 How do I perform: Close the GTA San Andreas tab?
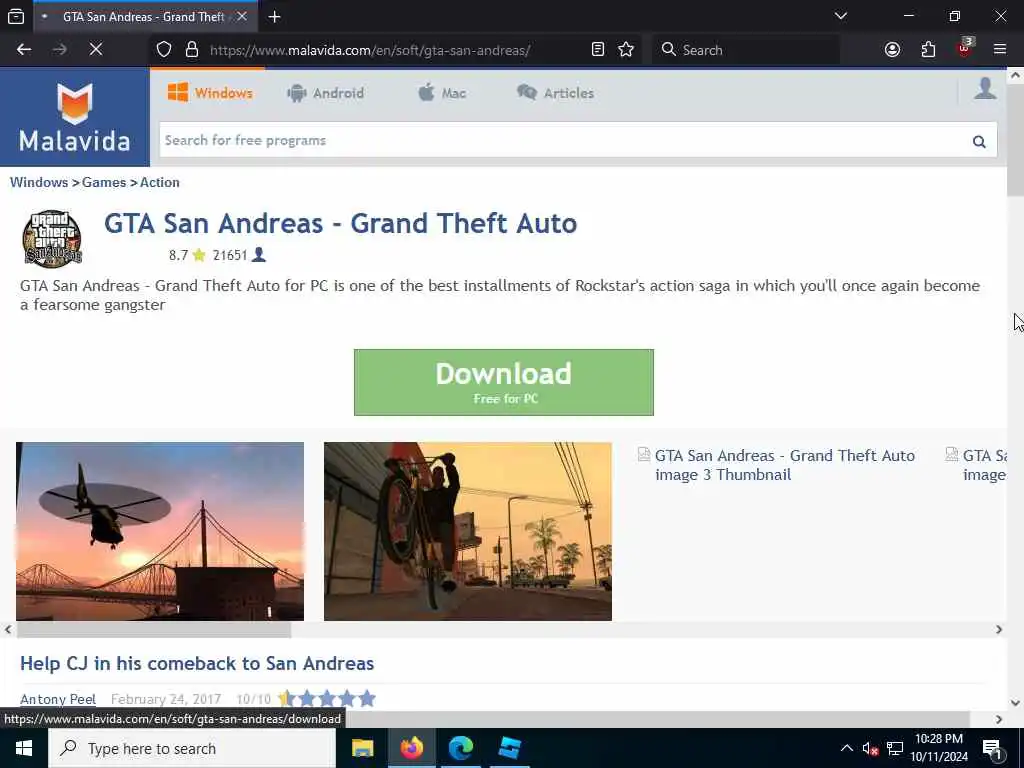(x=242, y=16)
